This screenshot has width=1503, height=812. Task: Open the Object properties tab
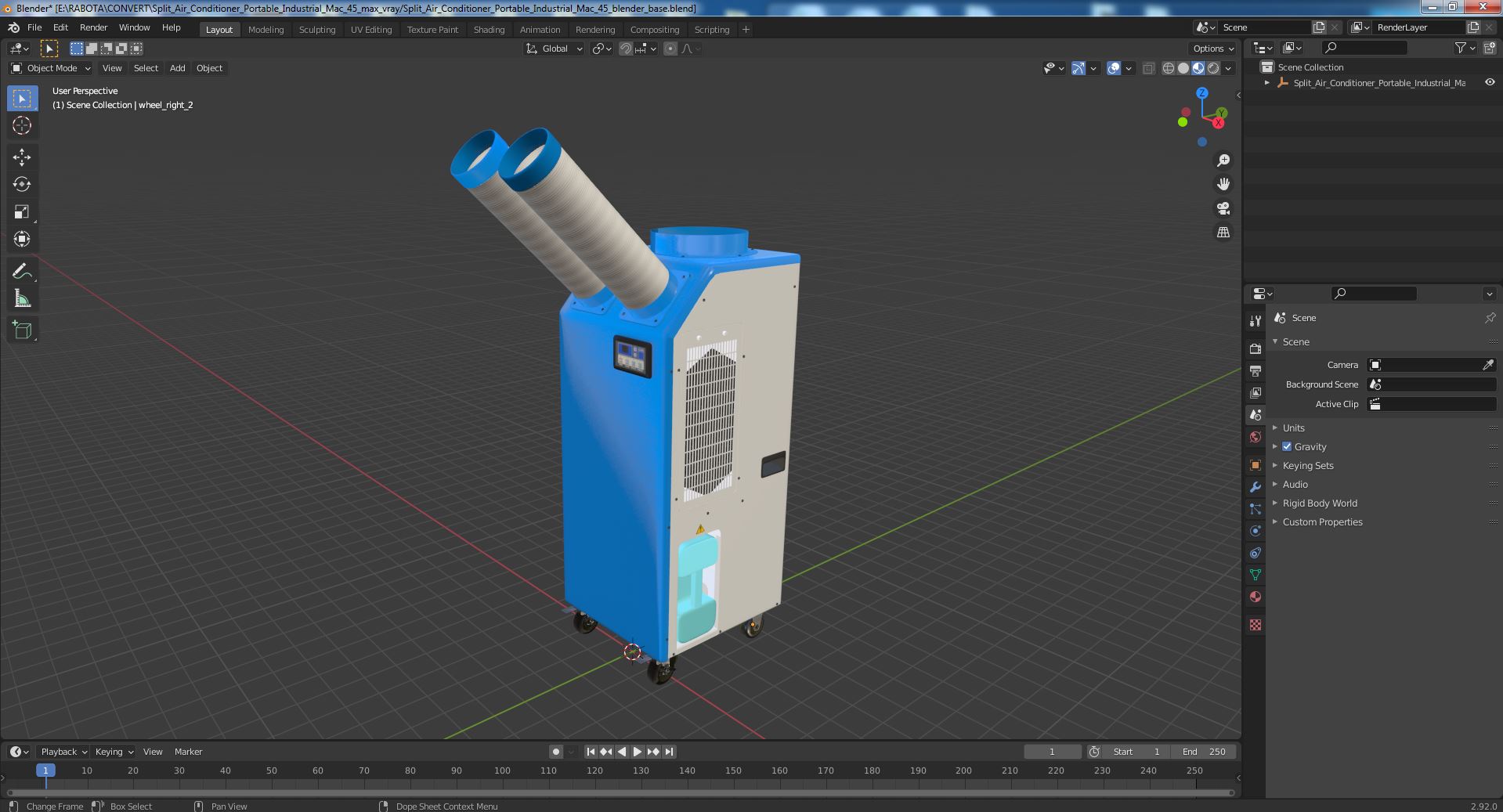[1256, 465]
